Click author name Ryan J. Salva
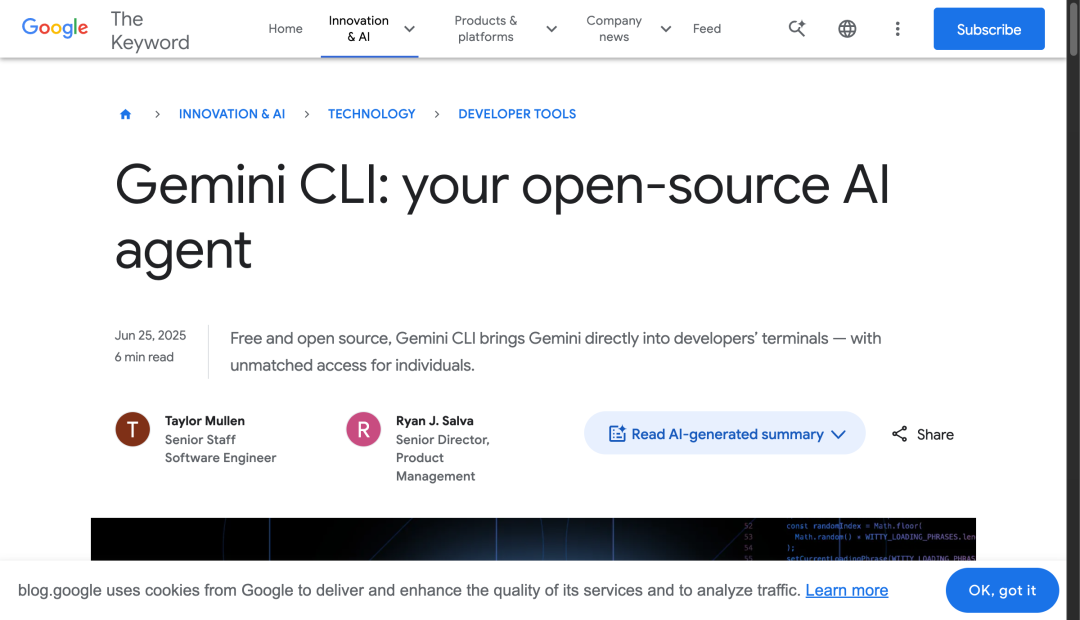The height and width of the screenshot is (620, 1080). pos(435,421)
